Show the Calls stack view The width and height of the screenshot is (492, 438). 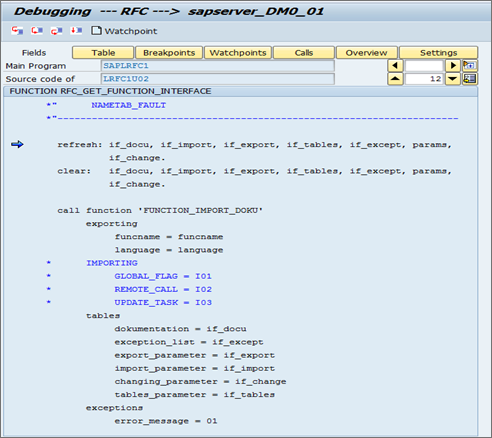point(304,53)
